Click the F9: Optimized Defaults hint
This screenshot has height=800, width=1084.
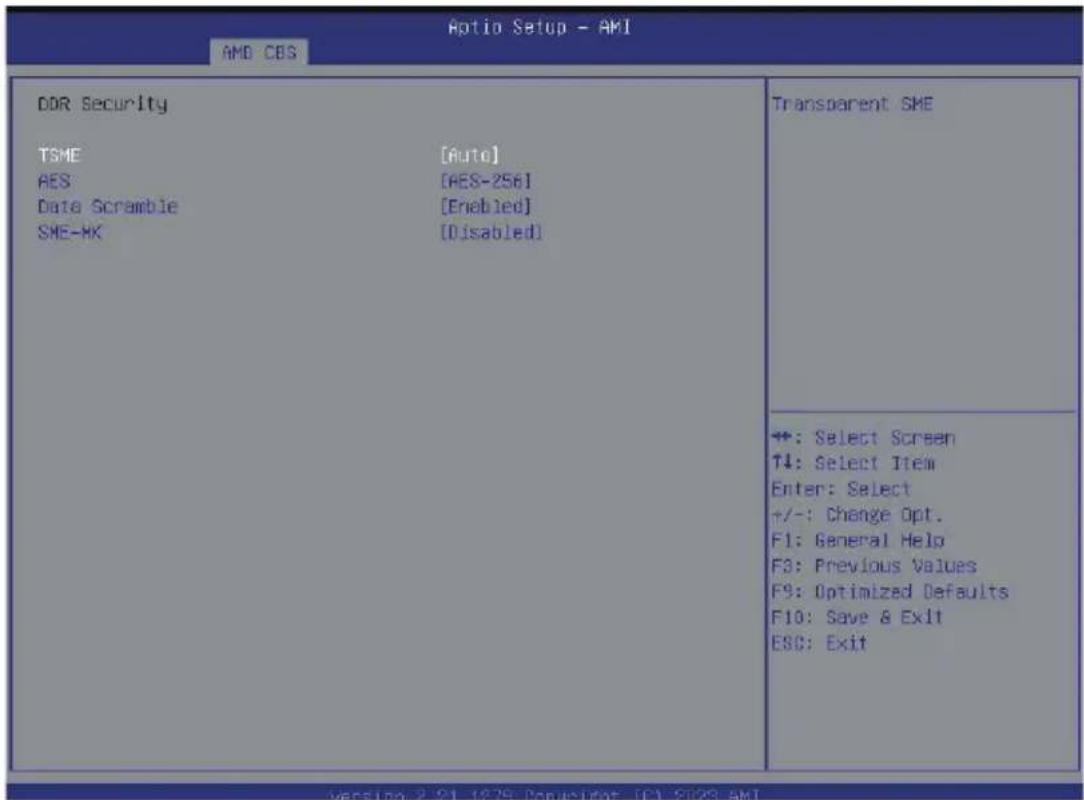(890, 591)
